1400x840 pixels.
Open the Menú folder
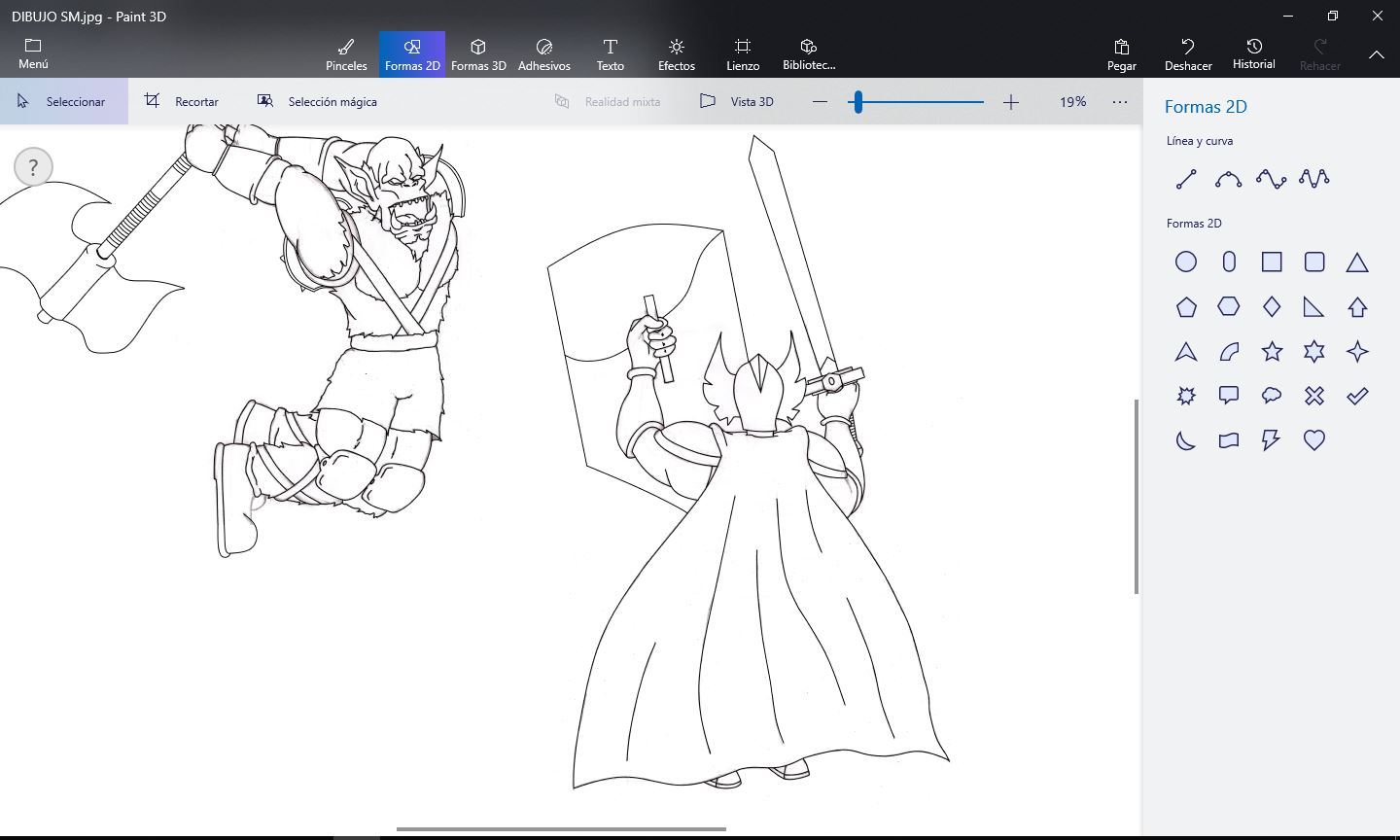(33, 53)
